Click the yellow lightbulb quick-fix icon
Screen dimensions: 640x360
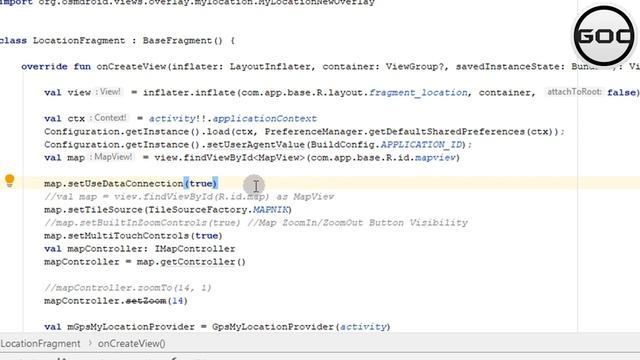point(10,180)
